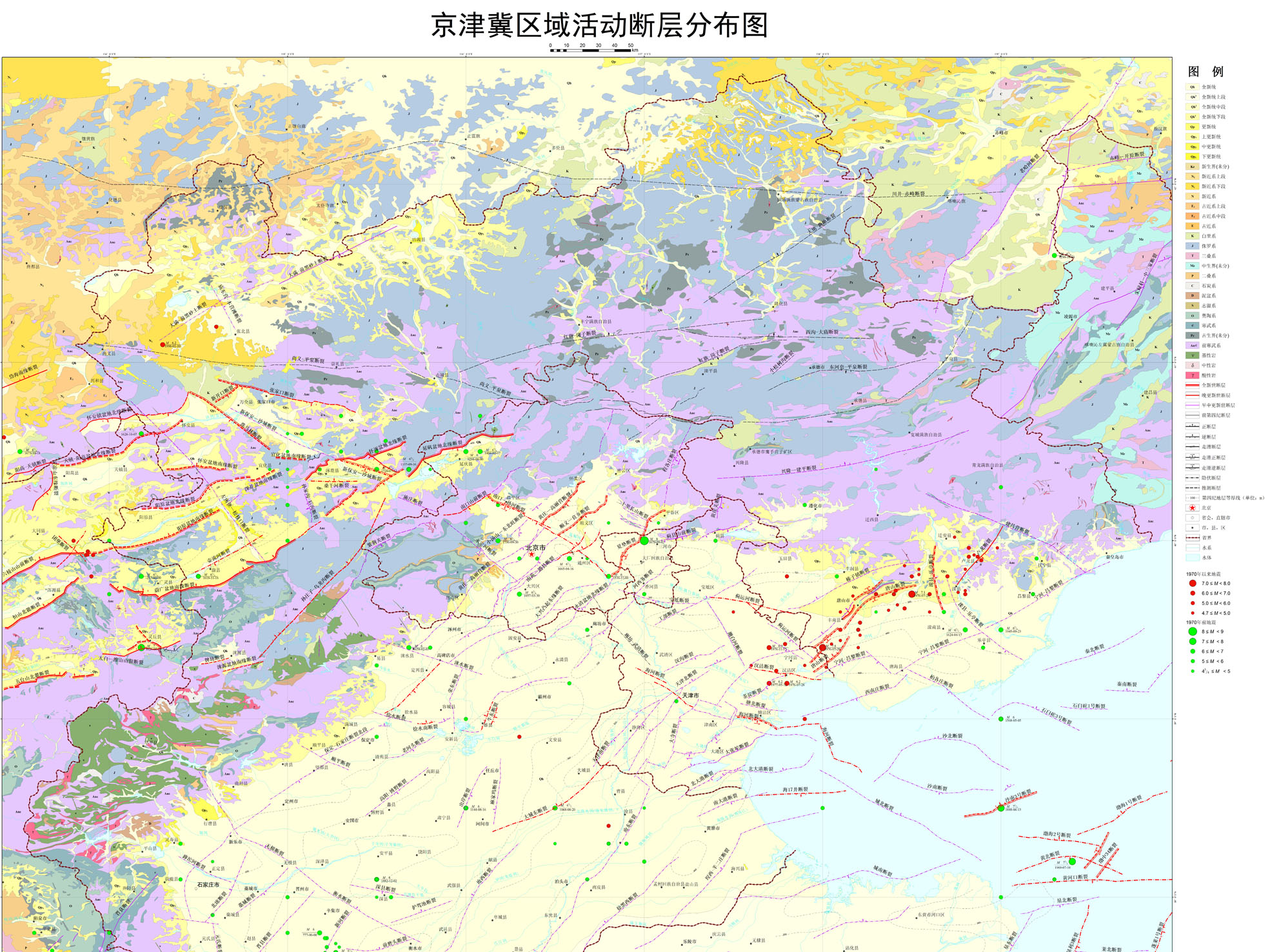This screenshot has height=952, width=1270.
Task: Click the 石家庄市 city label
Action: 208,885
